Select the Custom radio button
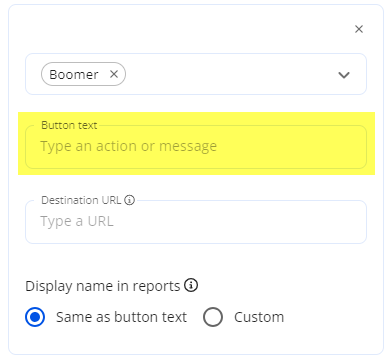 [x=213, y=317]
